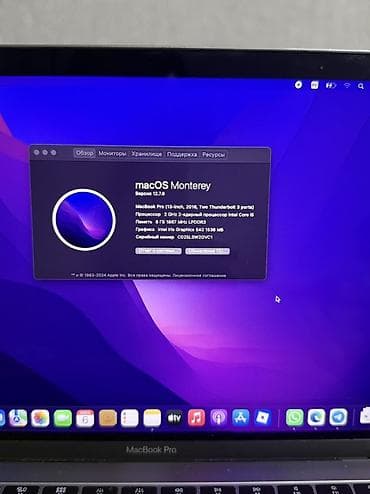Open the red Music app in Dock
370x494 pixels.
click(x=196, y=418)
